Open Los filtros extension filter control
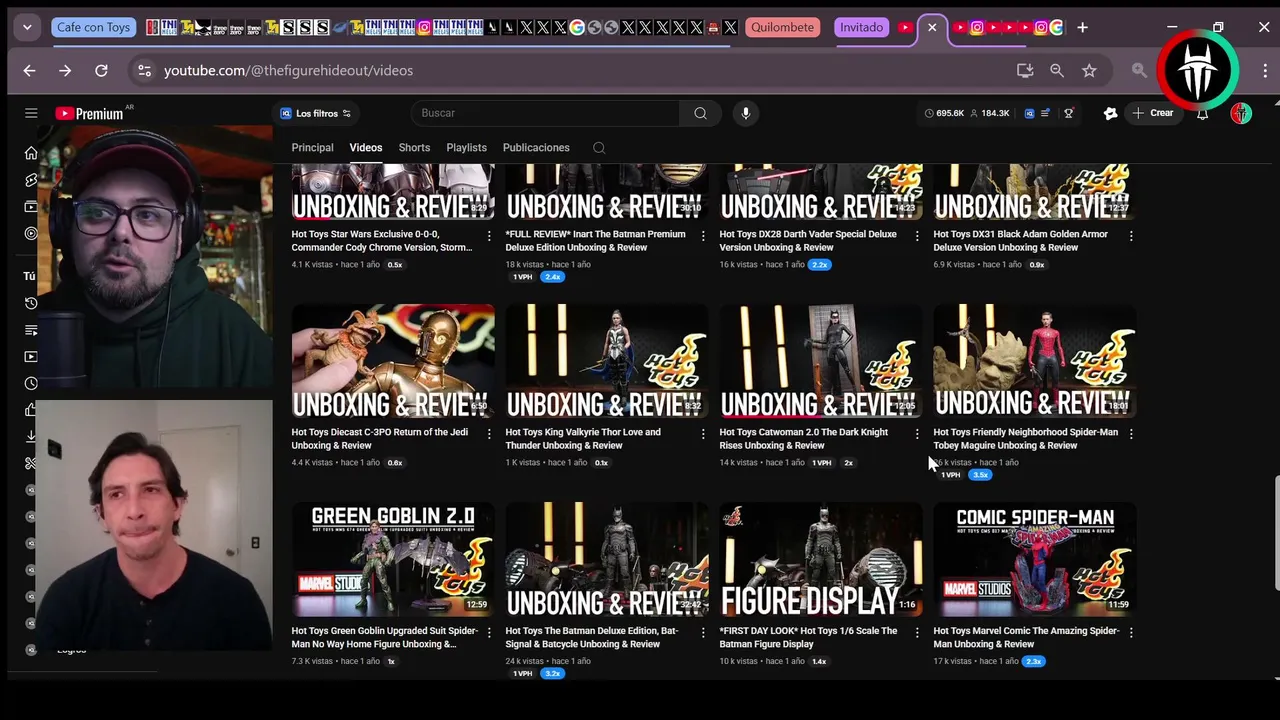1280x720 pixels. click(x=316, y=113)
